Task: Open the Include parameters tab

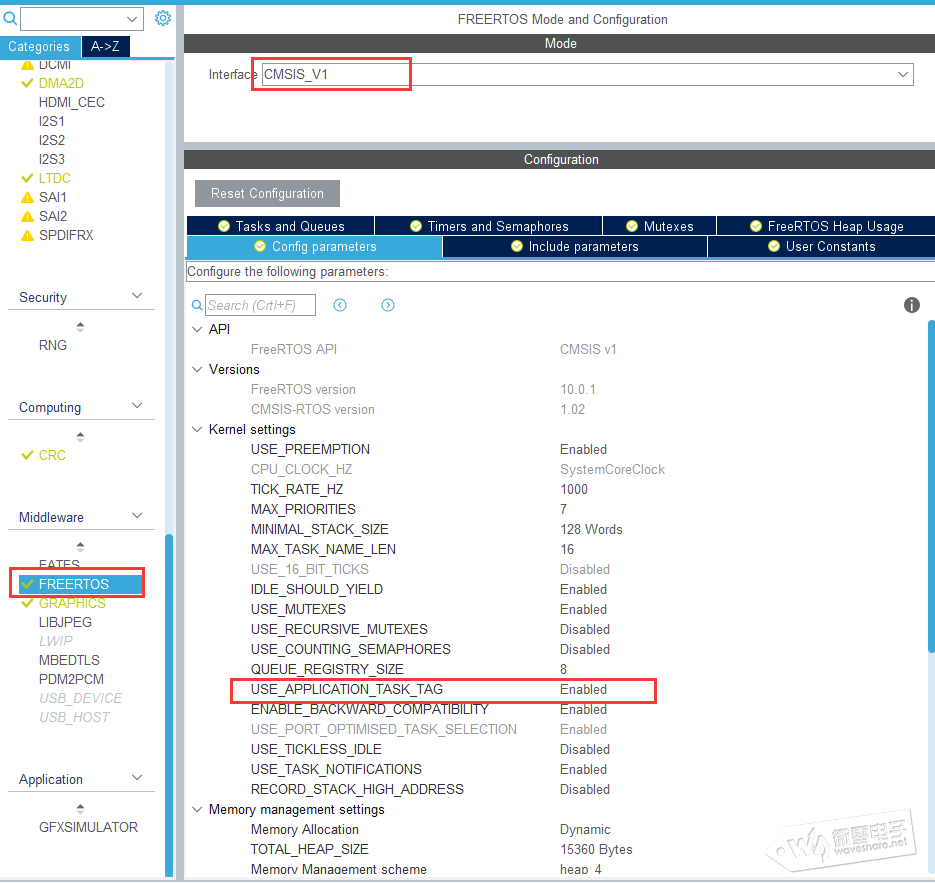Action: 574,246
